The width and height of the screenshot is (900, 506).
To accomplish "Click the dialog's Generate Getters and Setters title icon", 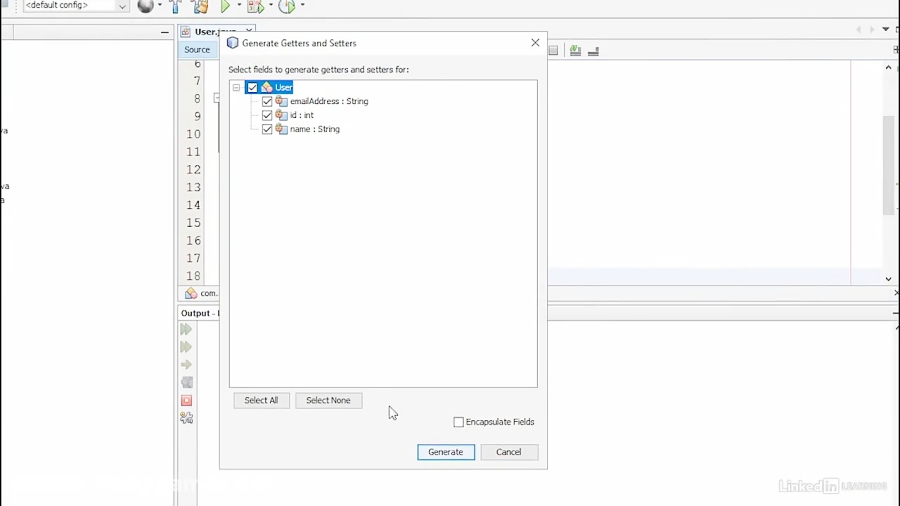I will tap(232, 43).
